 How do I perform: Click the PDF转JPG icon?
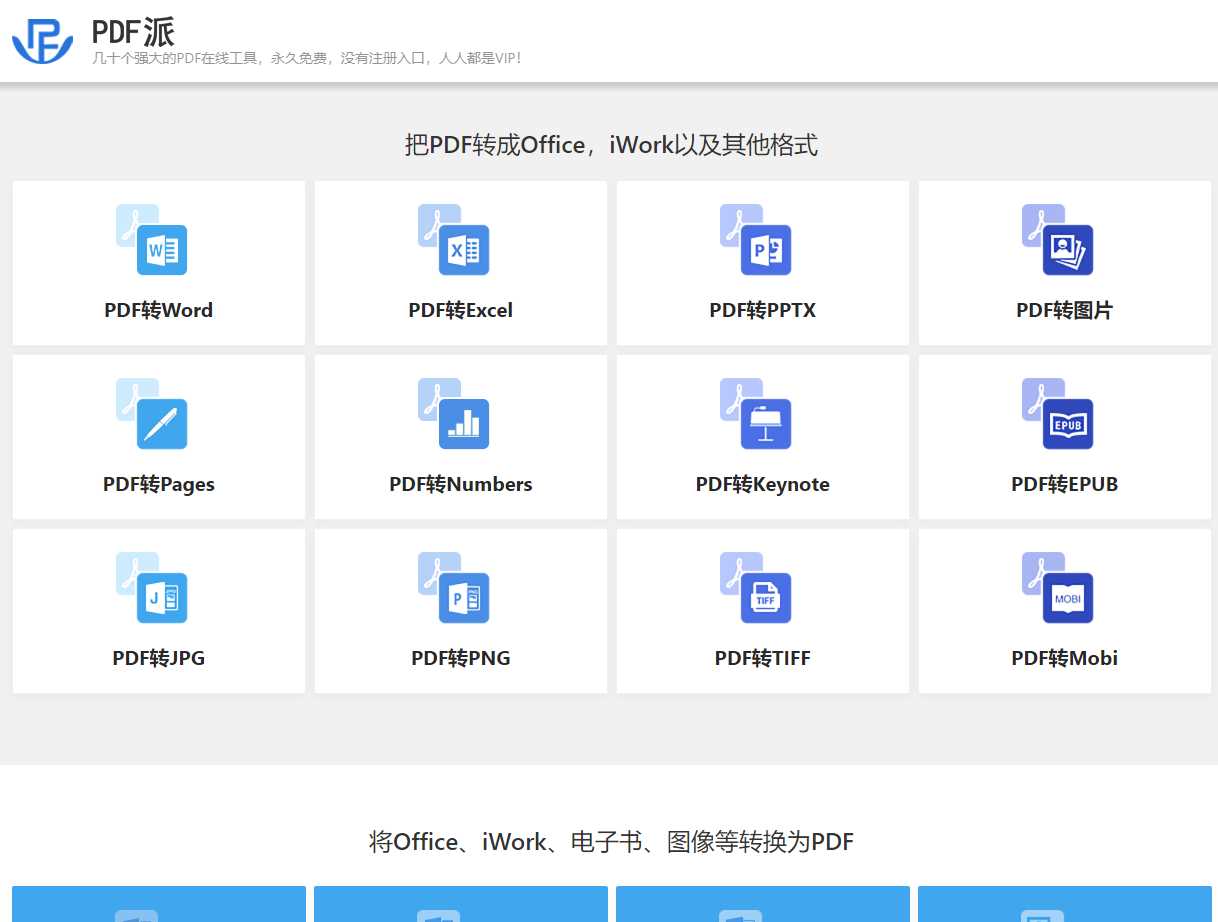[152, 588]
